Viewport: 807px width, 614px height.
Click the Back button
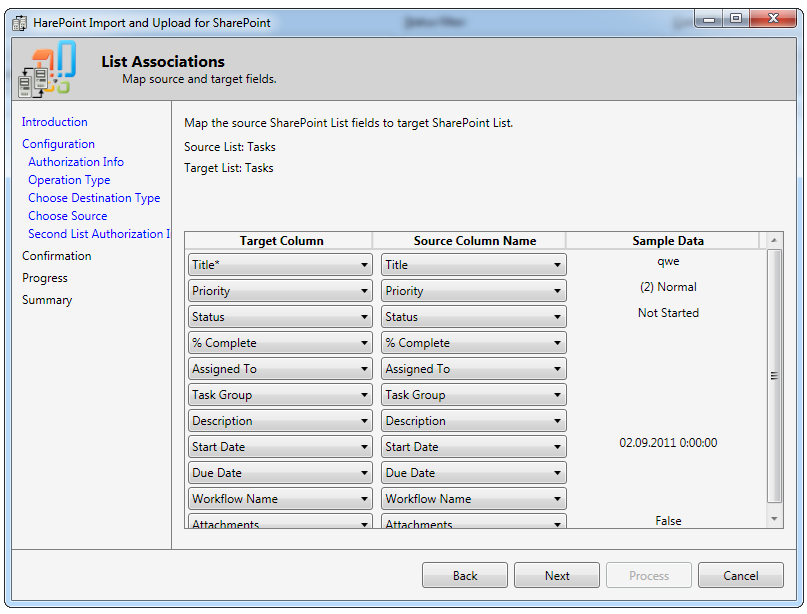pyautogui.click(x=464, y=575)
